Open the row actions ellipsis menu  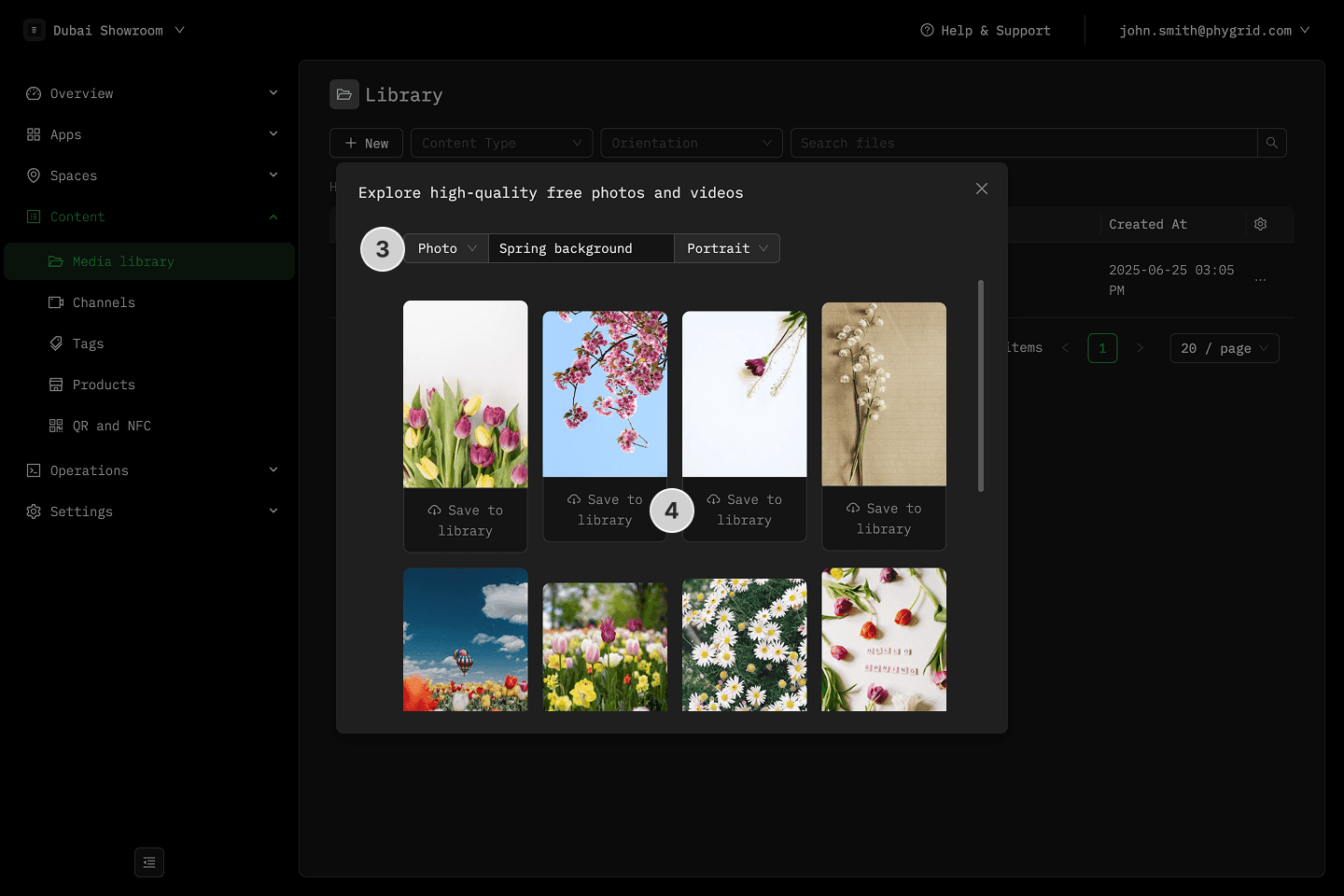1261,280
